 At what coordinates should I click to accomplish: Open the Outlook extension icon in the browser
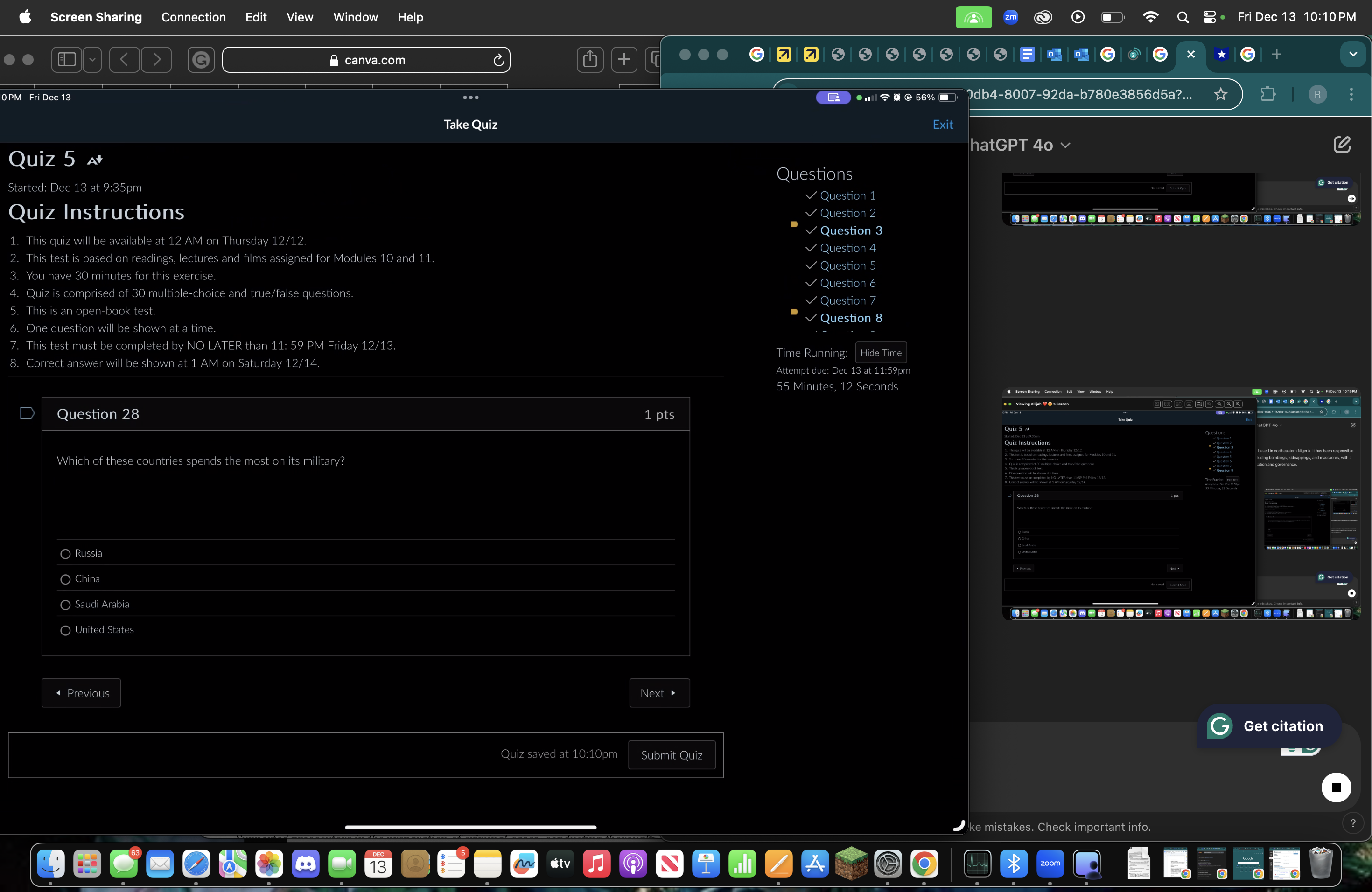click(x=1054, y=54)
